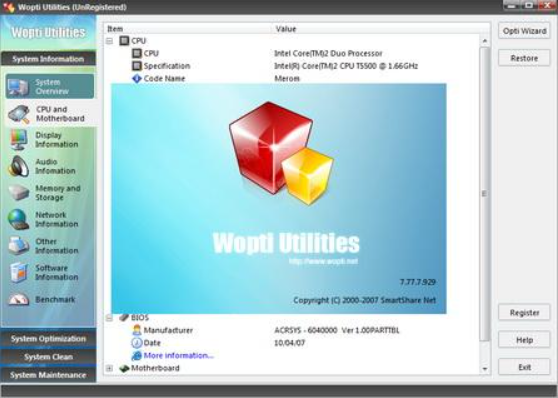Open Display Information monitor icon
This screenshot has height=398, width=558.
coord(19,140)
